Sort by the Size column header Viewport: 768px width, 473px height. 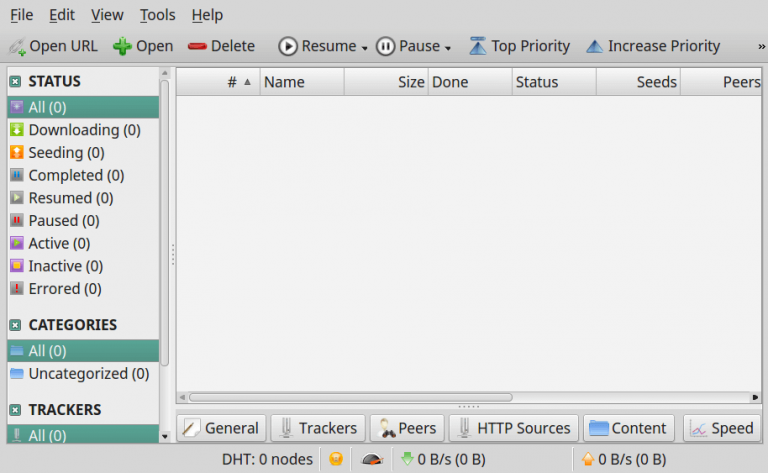(386, 82)
